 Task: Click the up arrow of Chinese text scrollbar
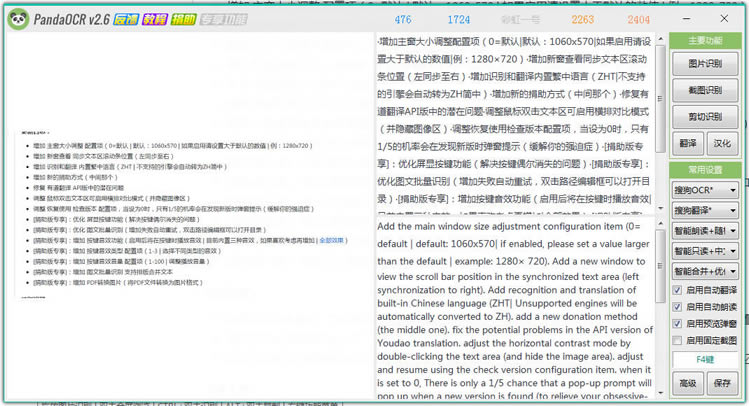pyautogui.click(x=661, y=39)
